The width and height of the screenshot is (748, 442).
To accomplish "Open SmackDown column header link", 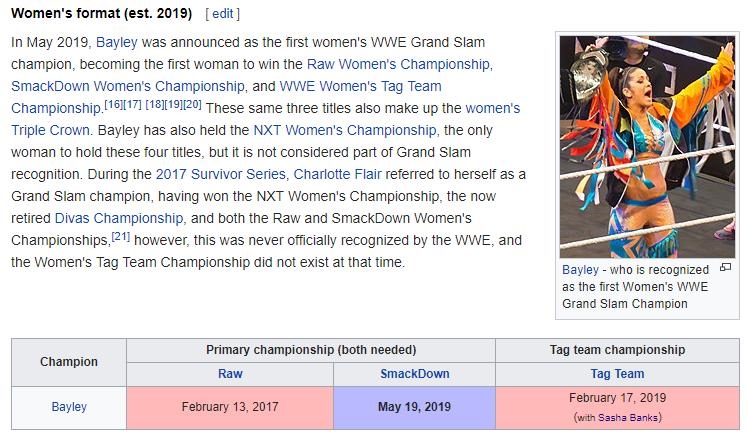I will [x=414, y=373].
